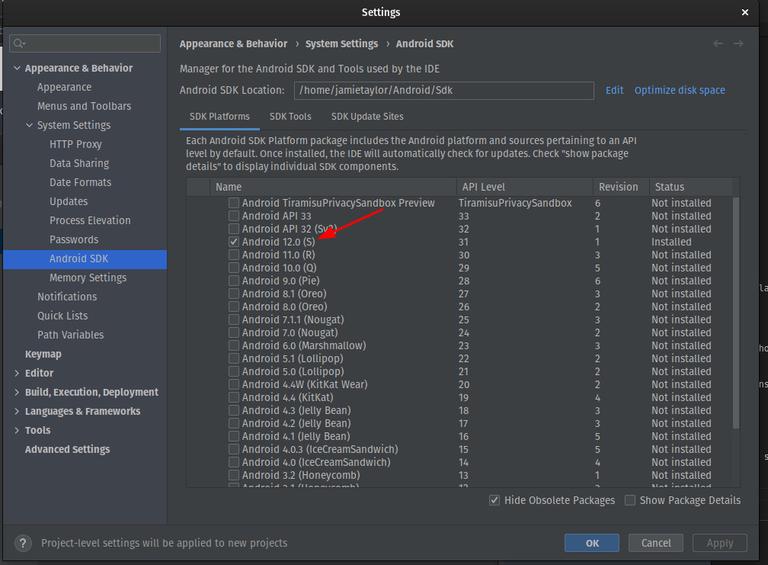Click the help question mark icon

coord(23,543)
